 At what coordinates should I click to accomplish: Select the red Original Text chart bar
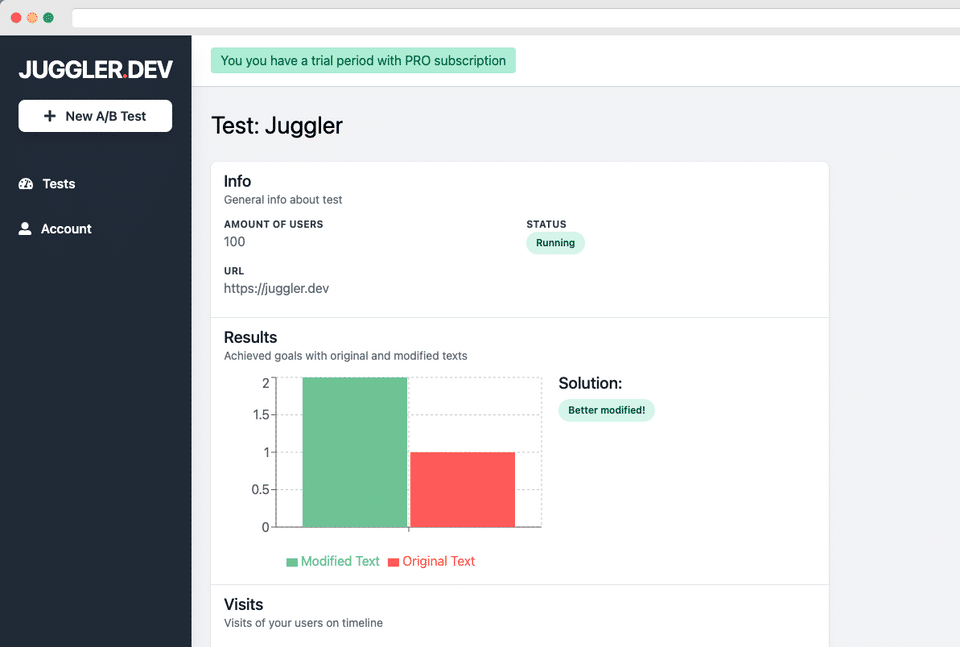pos(462,489)
